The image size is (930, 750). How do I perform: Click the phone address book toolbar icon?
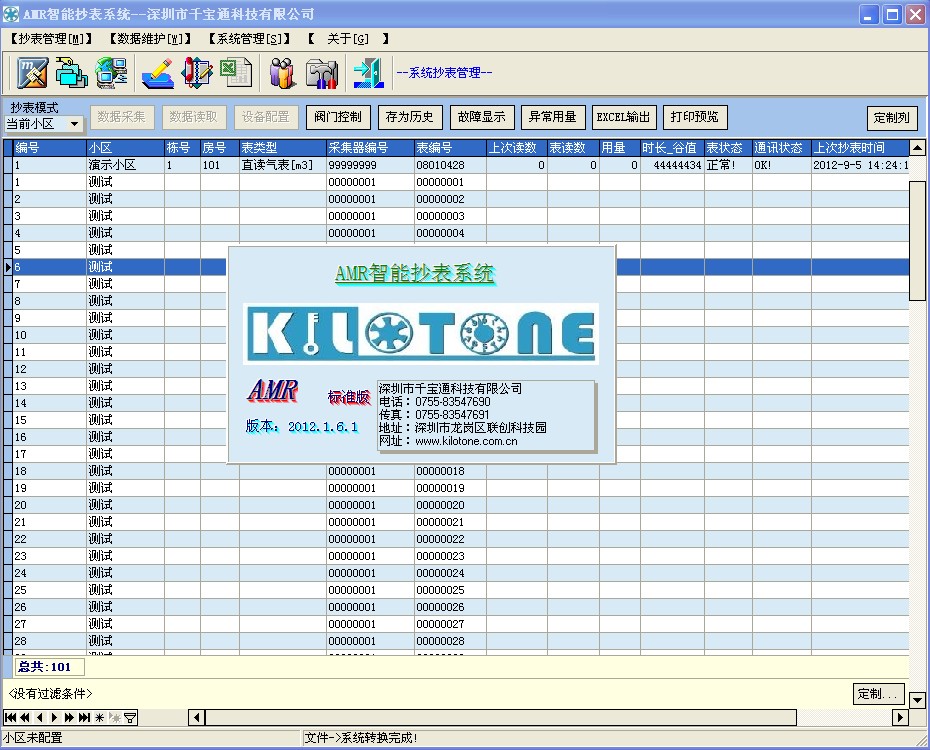(197, 73)
